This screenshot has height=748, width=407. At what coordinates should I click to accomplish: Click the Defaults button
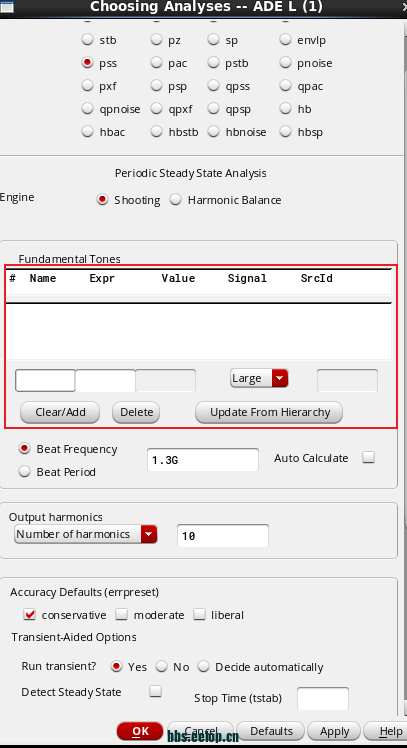click(271, 731)
